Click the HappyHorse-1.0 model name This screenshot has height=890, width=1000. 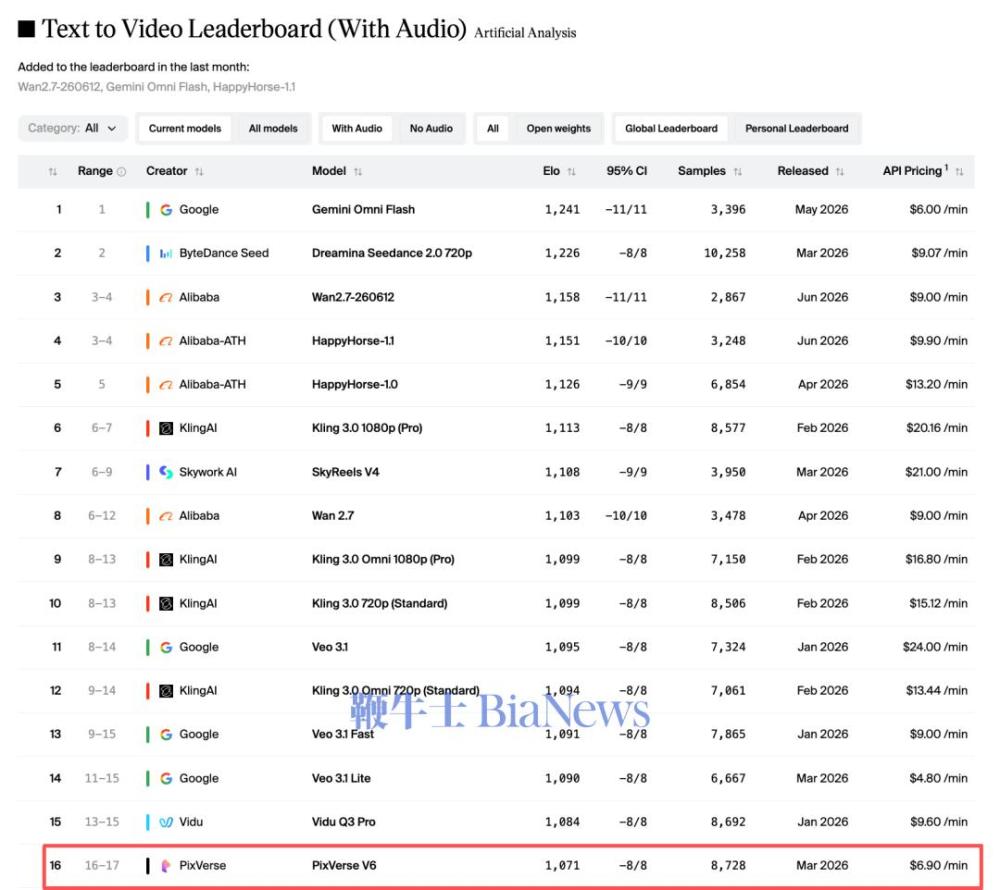tap(355, 384)
